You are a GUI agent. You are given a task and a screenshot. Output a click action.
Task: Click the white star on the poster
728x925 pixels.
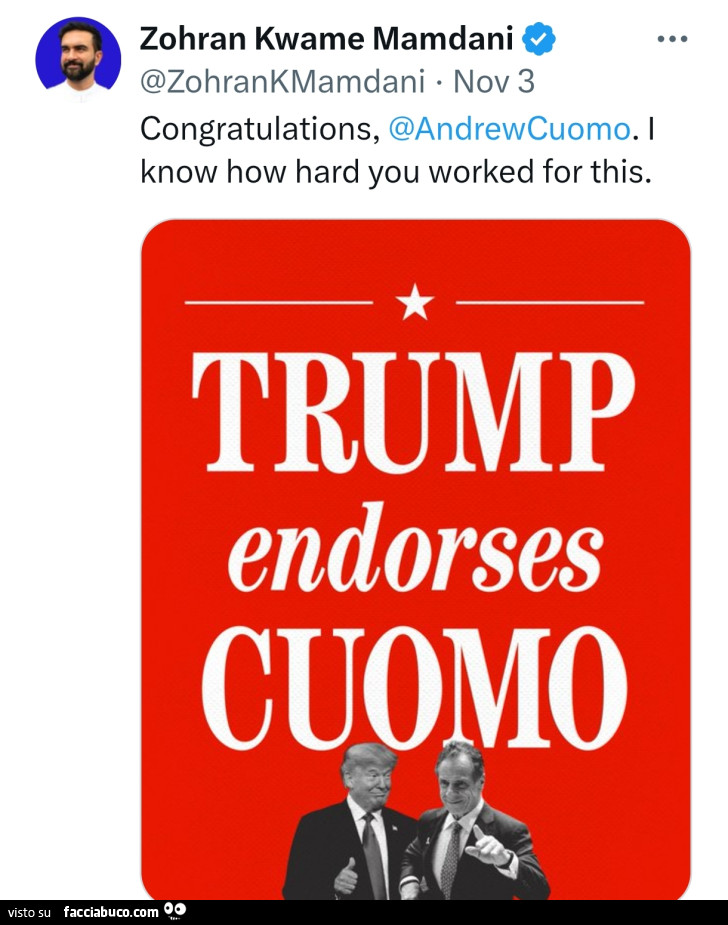[415, 301]
